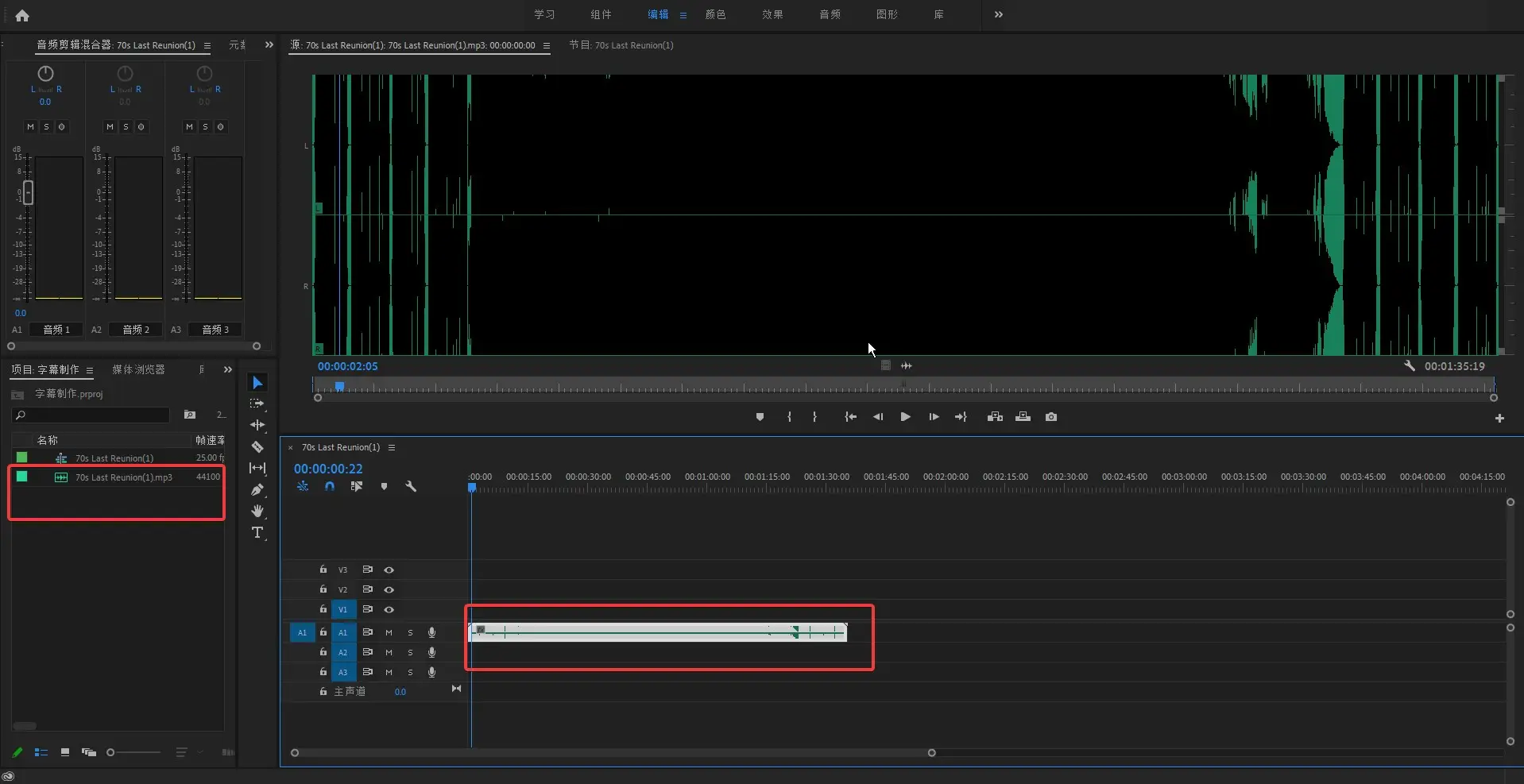Switch Project panel to icon view
This screenshot has height=784, width=1524.
coord(65,752)
